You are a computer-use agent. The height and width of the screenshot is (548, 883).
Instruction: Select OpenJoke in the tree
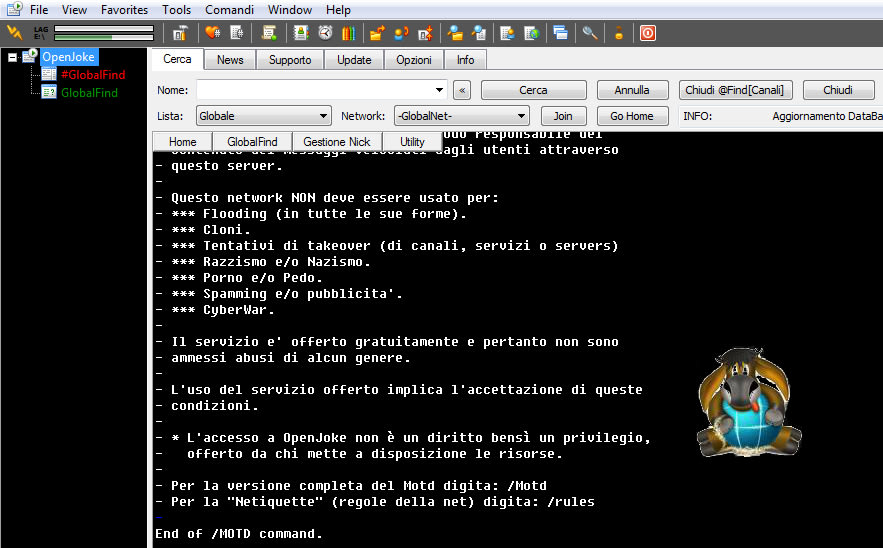coord(68,57)
